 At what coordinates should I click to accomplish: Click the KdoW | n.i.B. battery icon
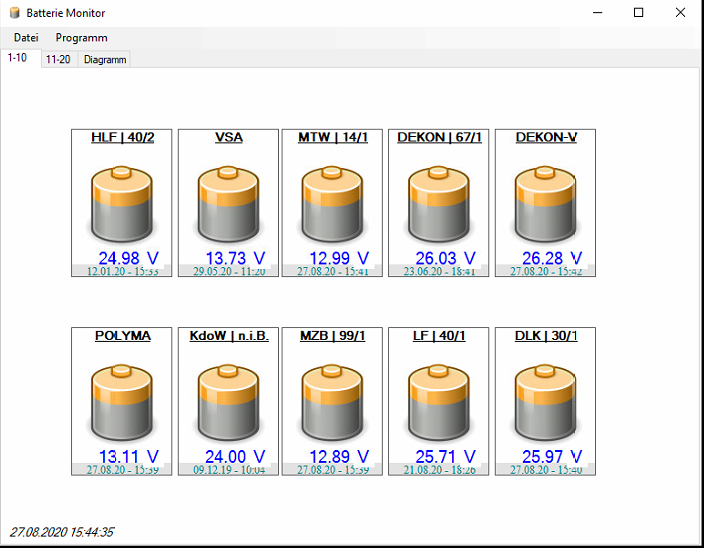pos(228,402)
